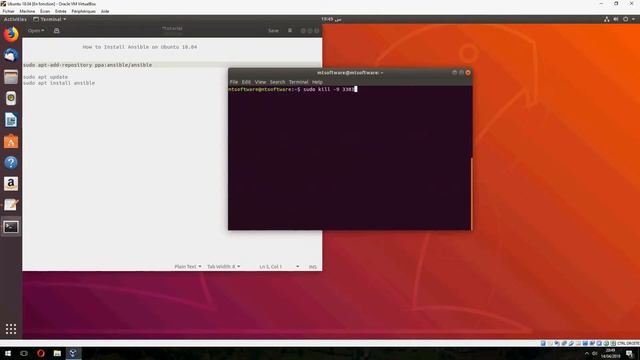Open Fichier menu in VirtualBox
Screen dimensions: 640x360
9,11
